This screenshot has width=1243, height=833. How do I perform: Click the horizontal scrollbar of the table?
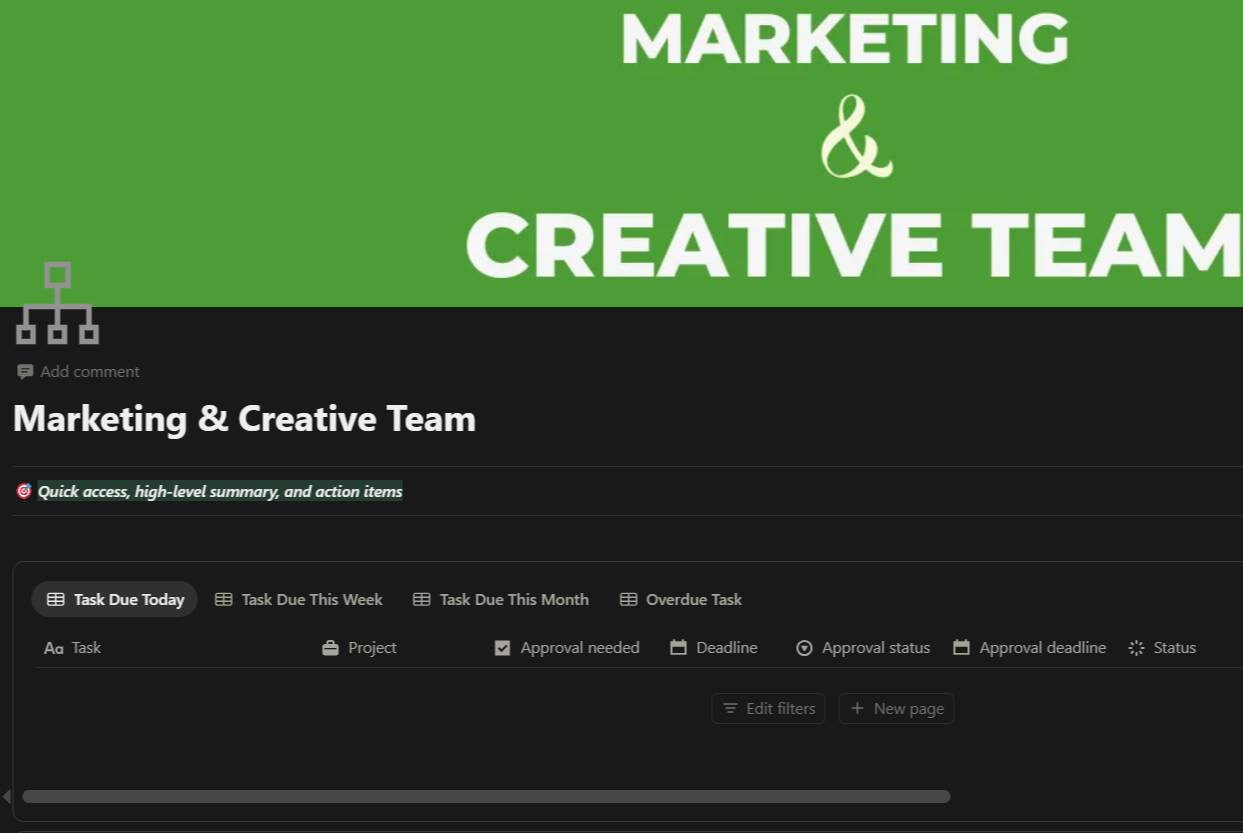[486, 797]
